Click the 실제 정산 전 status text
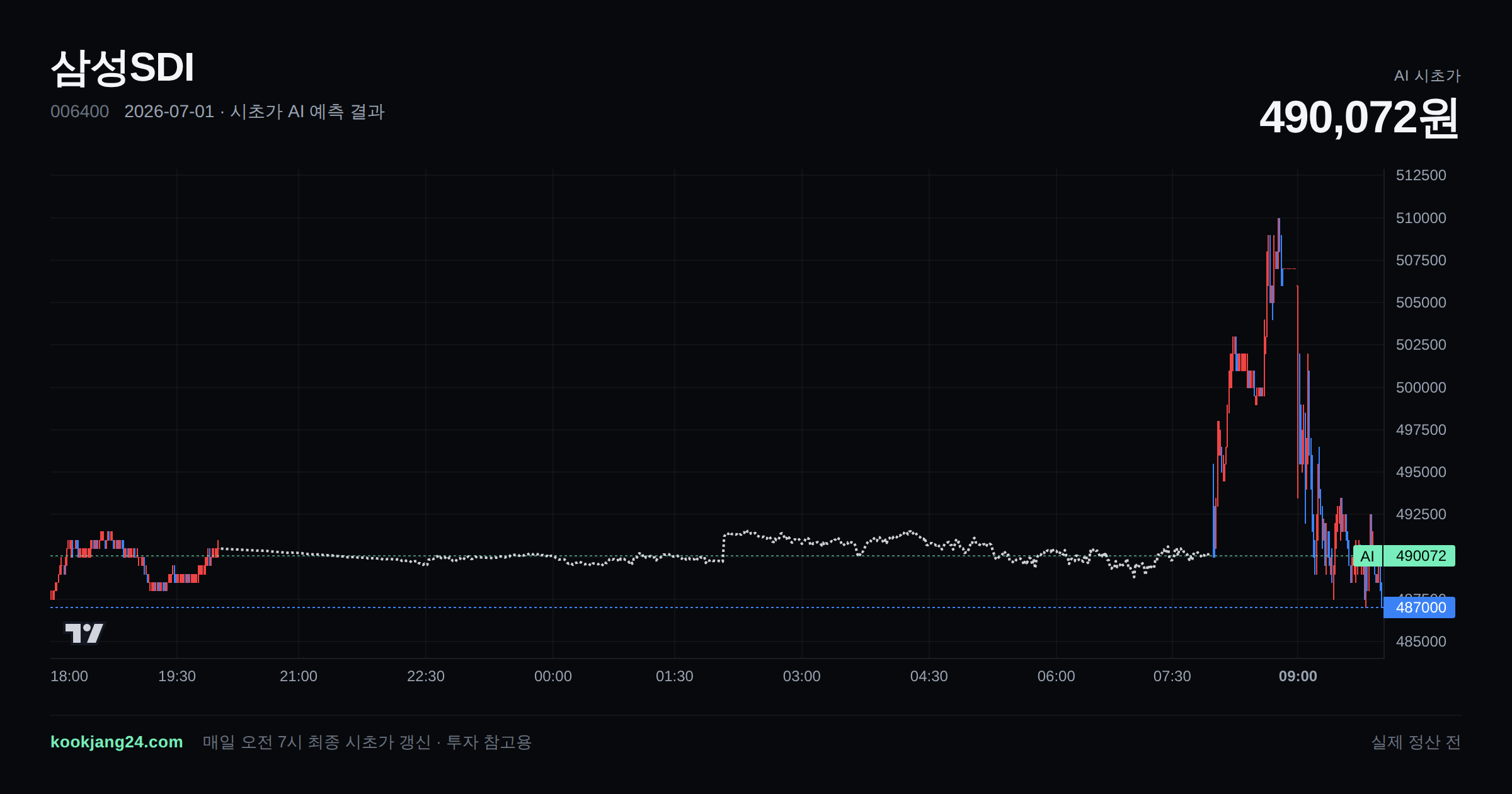Viewport: 1512px width, 794px height. point(1416,742)
